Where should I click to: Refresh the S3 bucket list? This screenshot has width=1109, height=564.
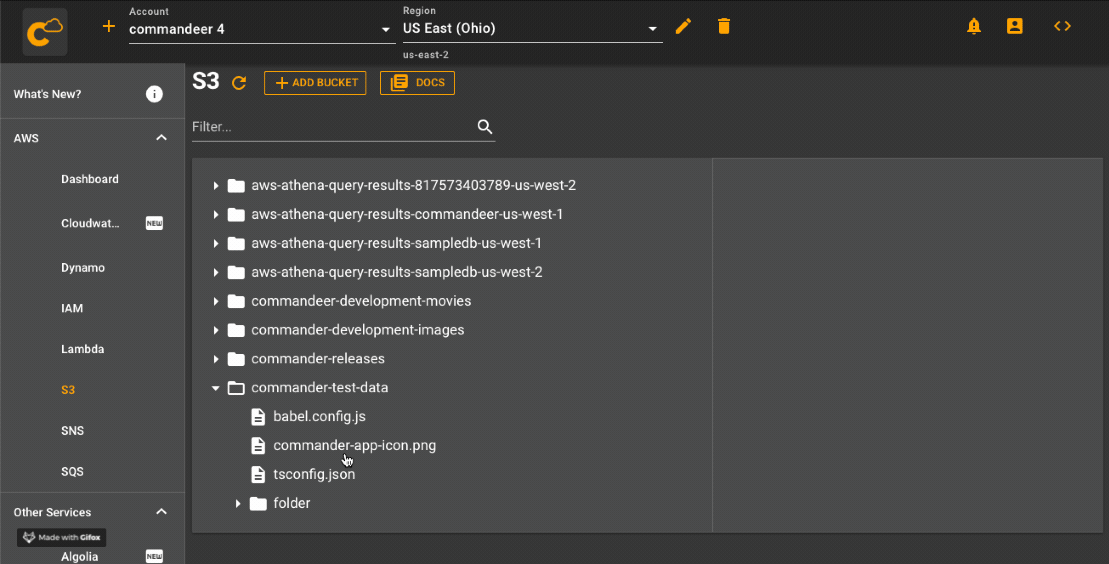tap(239, 83)
